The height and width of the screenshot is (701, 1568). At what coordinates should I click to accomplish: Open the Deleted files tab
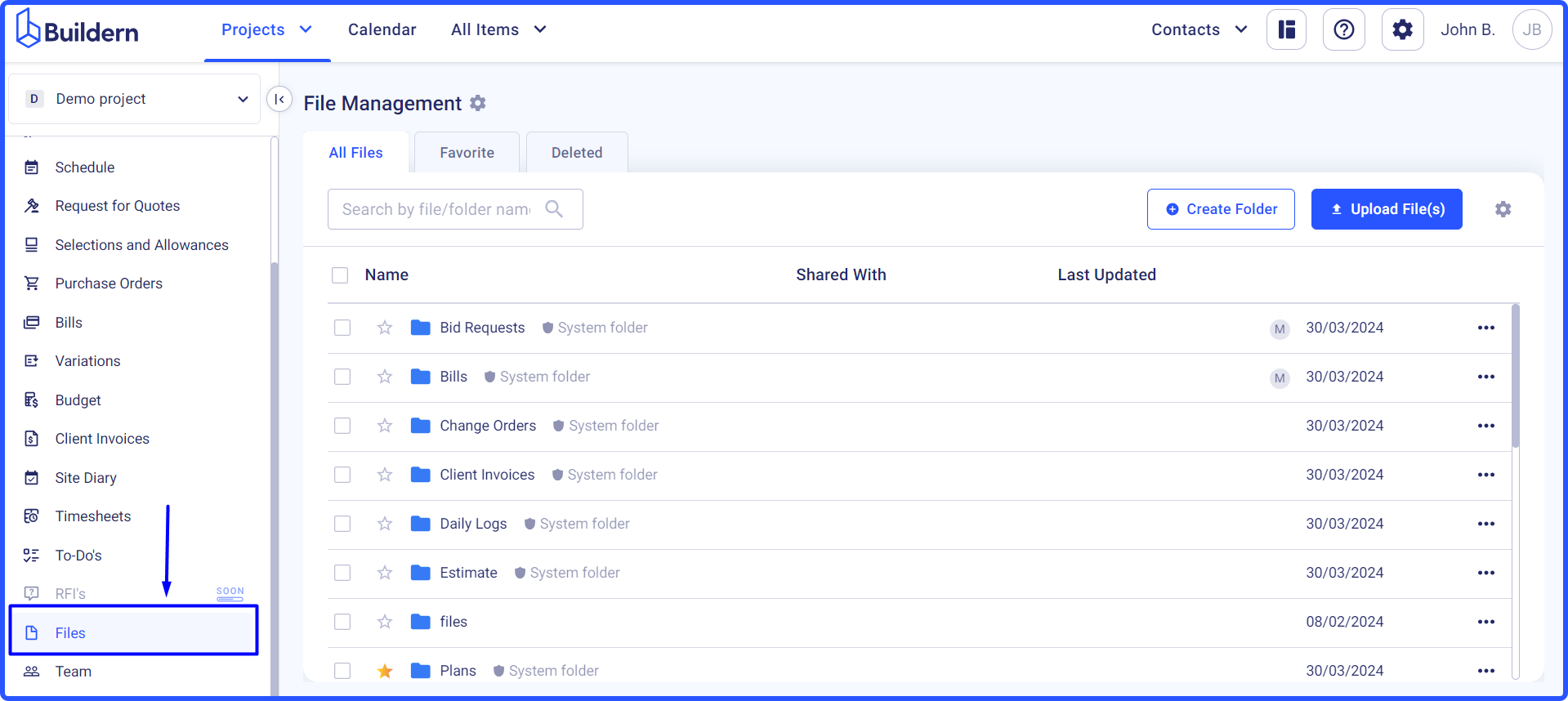coord(576,153)
